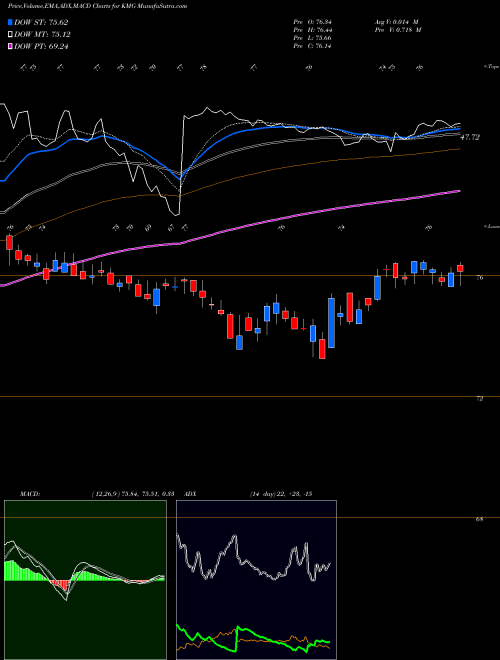This screenshot has height=660, width=500.
Task: Click the tall blue candlestick at the rally start
Action: (332, 323)
